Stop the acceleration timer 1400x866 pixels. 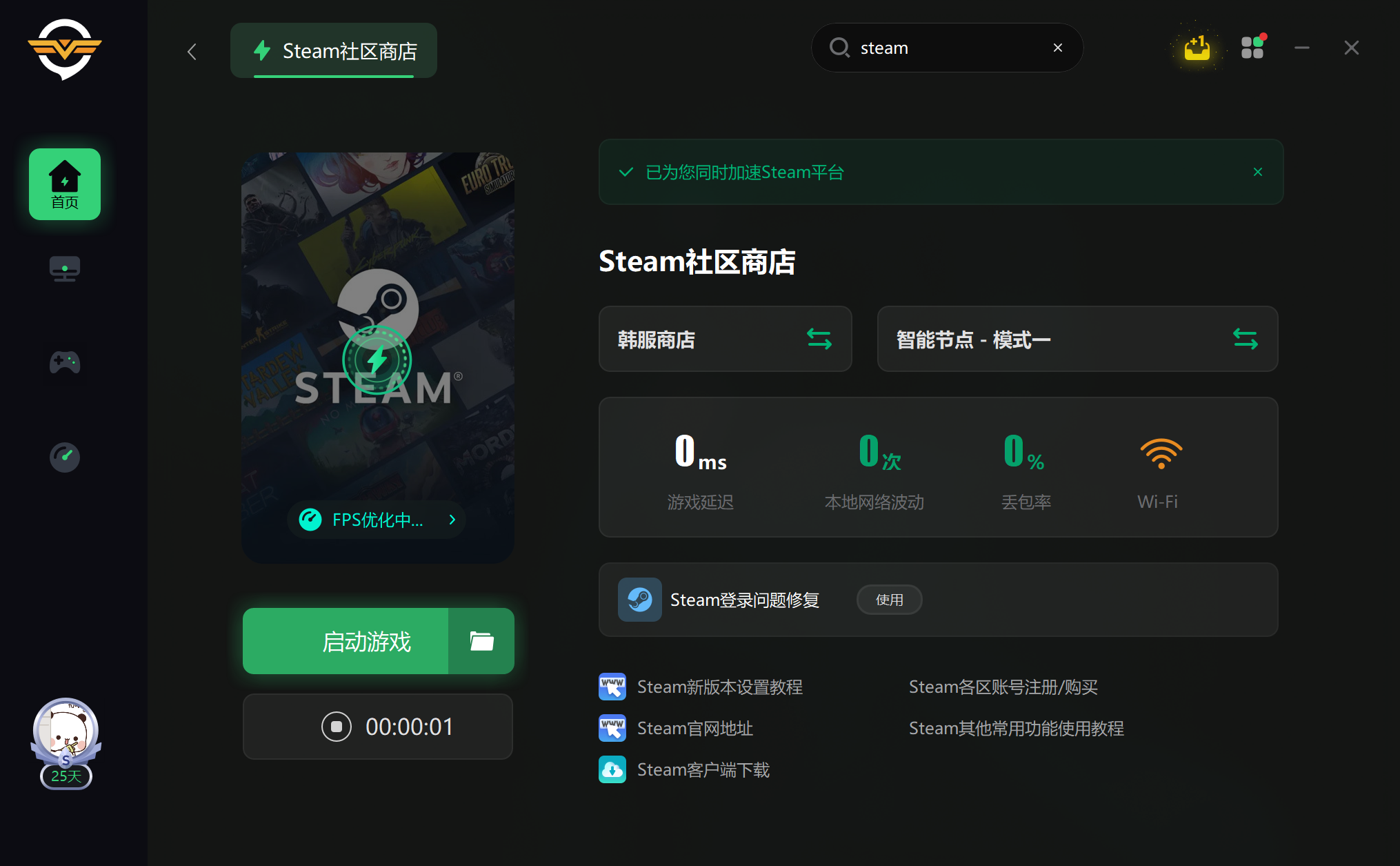[336, 726]
